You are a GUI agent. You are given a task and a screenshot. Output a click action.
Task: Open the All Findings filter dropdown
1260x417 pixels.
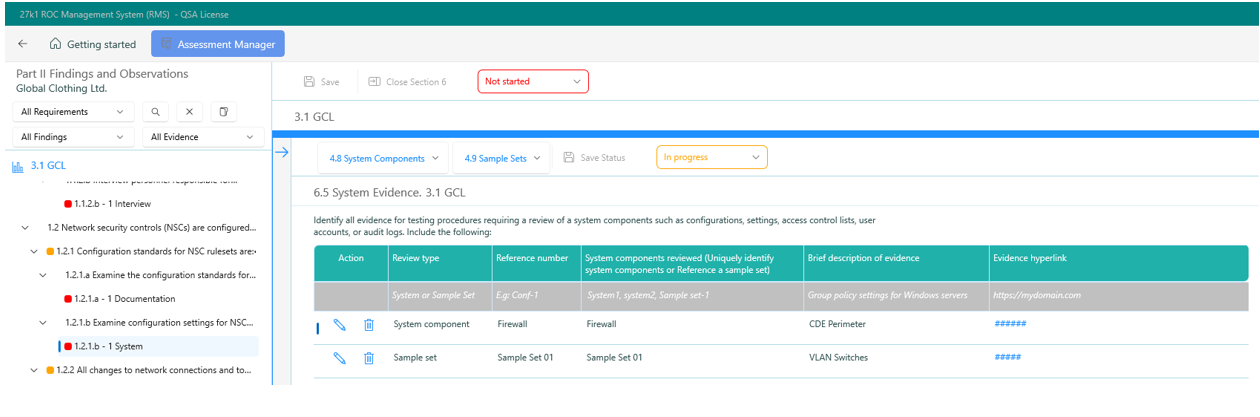pos(73,137)
